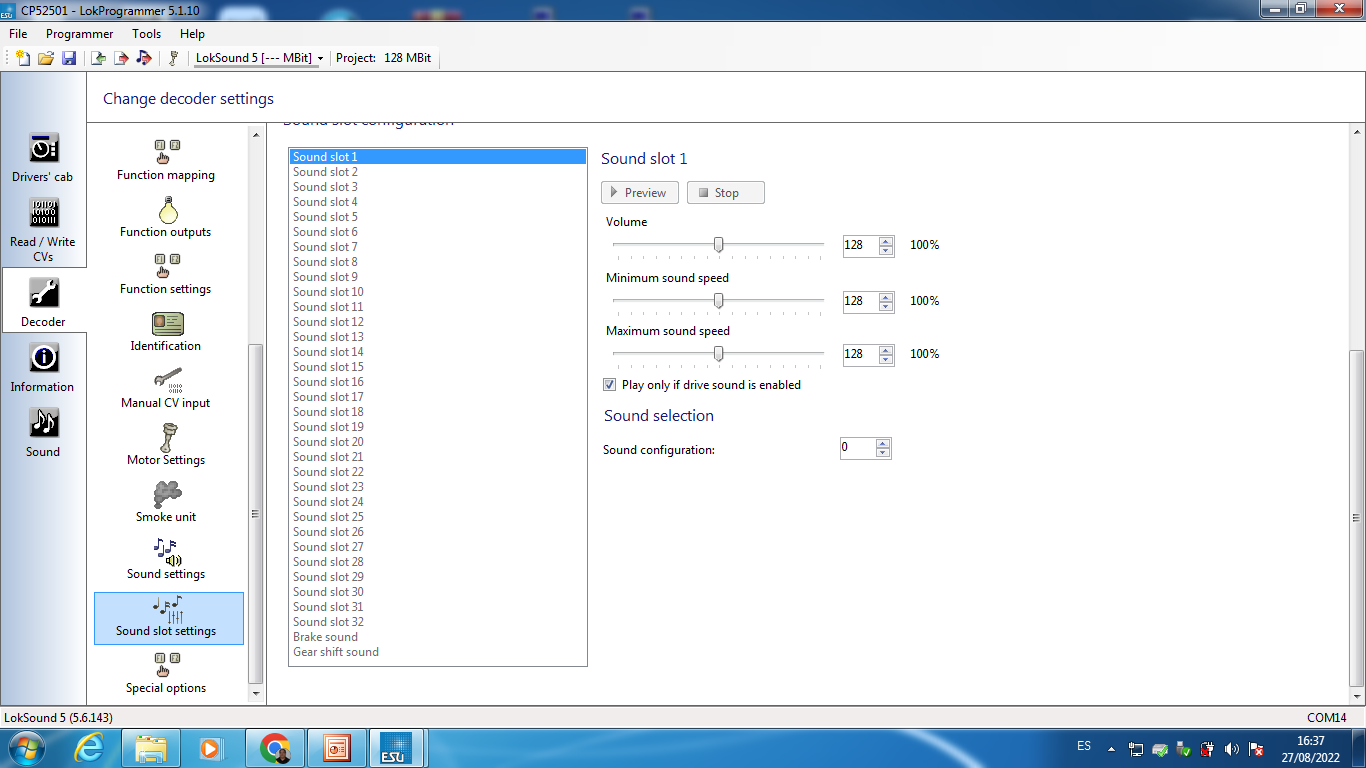The image size is (1366, 768).
Task: Open Chrome from the taskbar
Action: click(x=275, y=748)
